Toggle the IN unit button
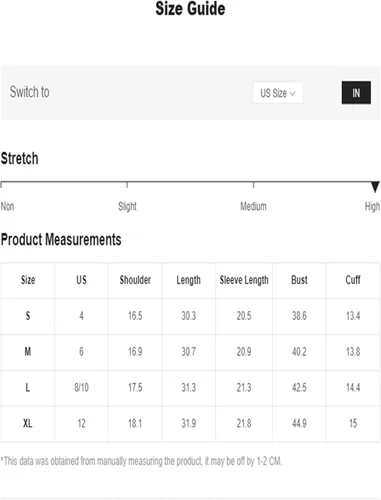The width and height of the screenshot is (381, 500). 356,93
